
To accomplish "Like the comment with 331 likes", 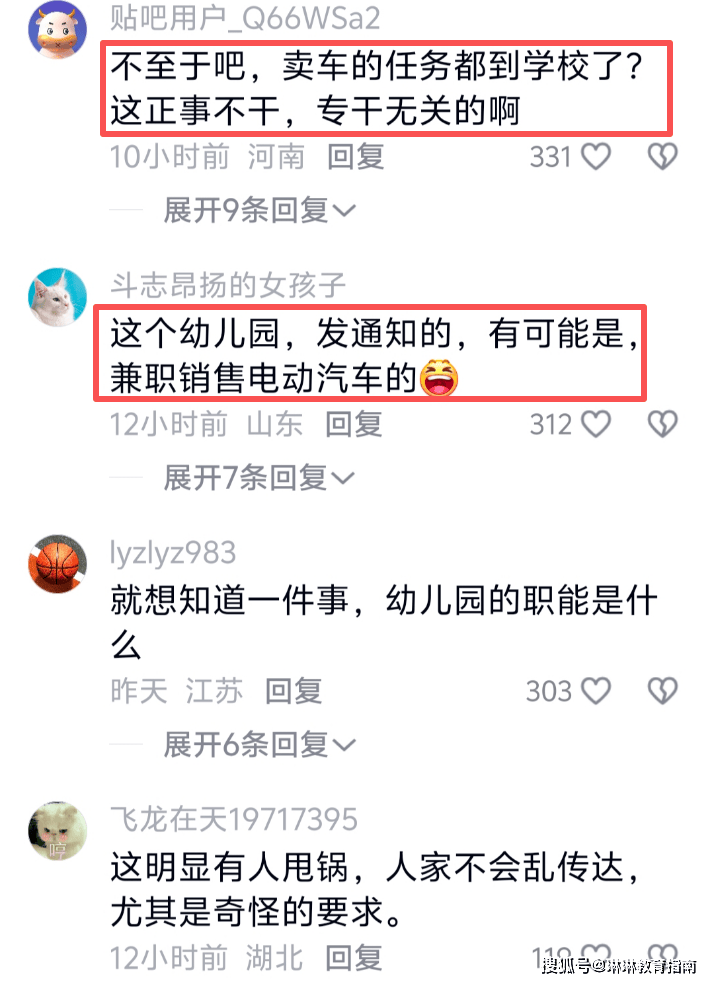I will pos(596,156).
